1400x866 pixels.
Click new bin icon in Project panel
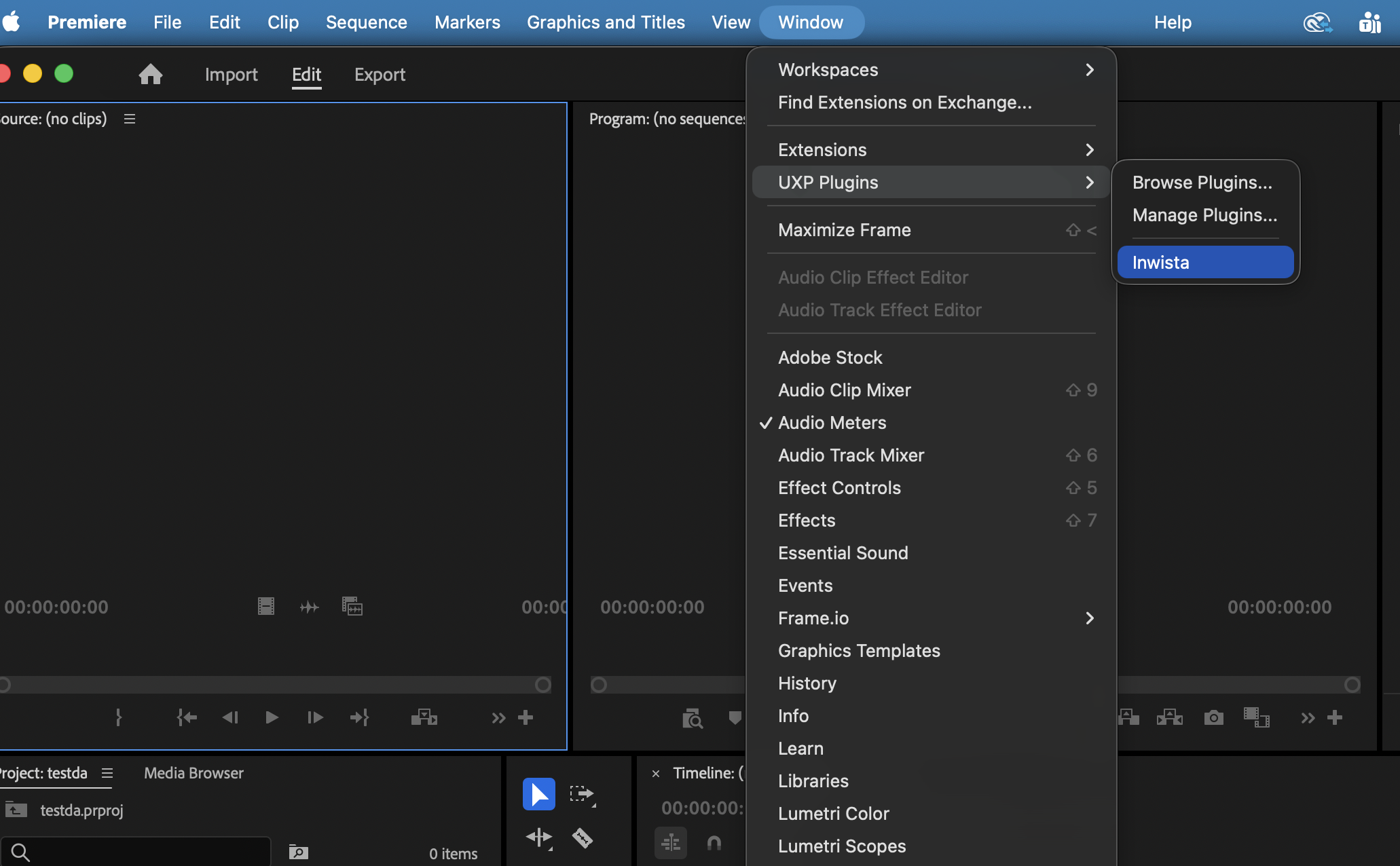click(299, 852)
